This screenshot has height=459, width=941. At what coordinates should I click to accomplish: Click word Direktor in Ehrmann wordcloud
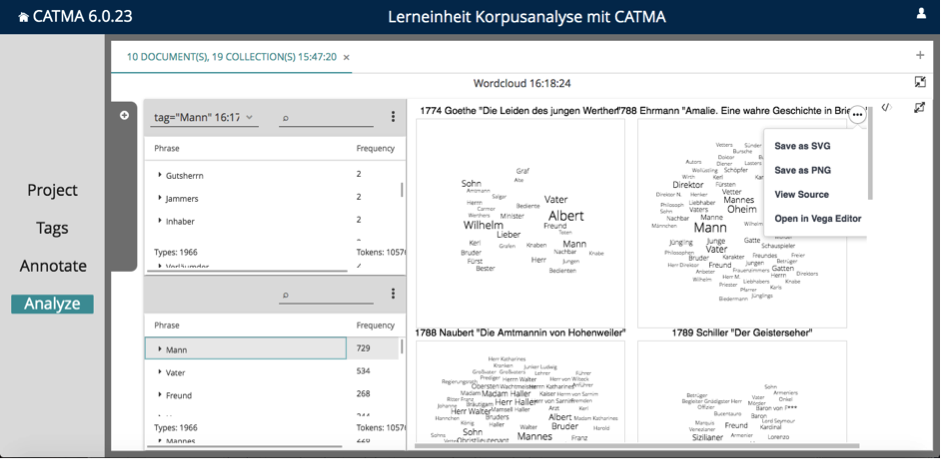click(688, 185)
